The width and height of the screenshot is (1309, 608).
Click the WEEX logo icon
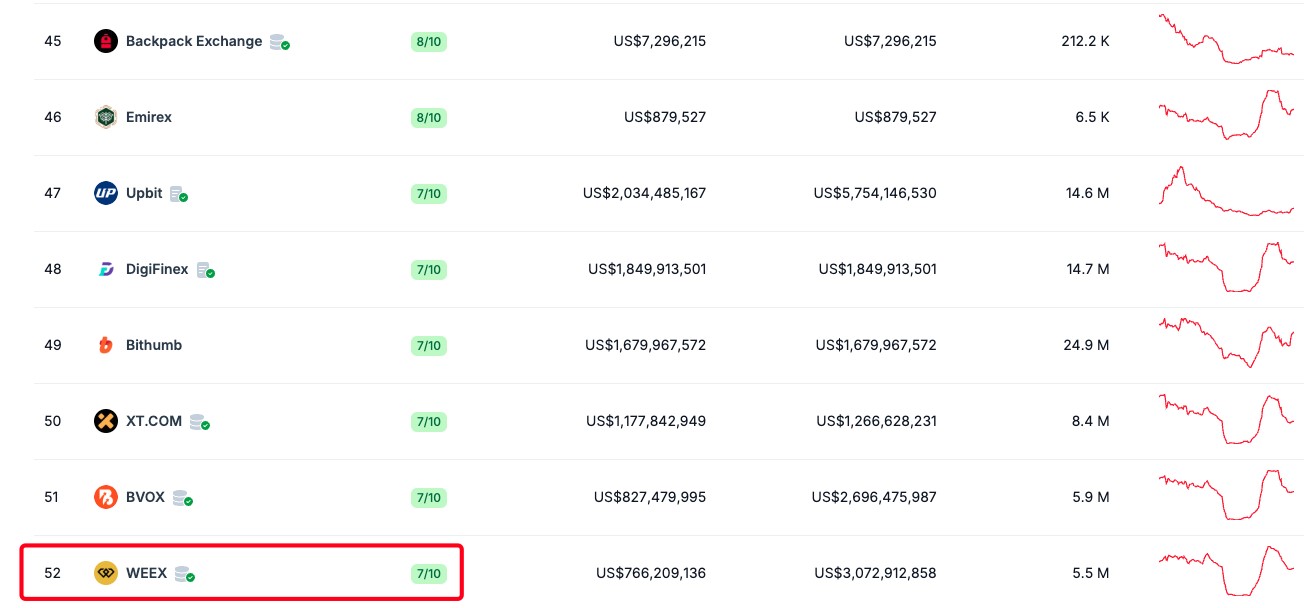(106, 573)
